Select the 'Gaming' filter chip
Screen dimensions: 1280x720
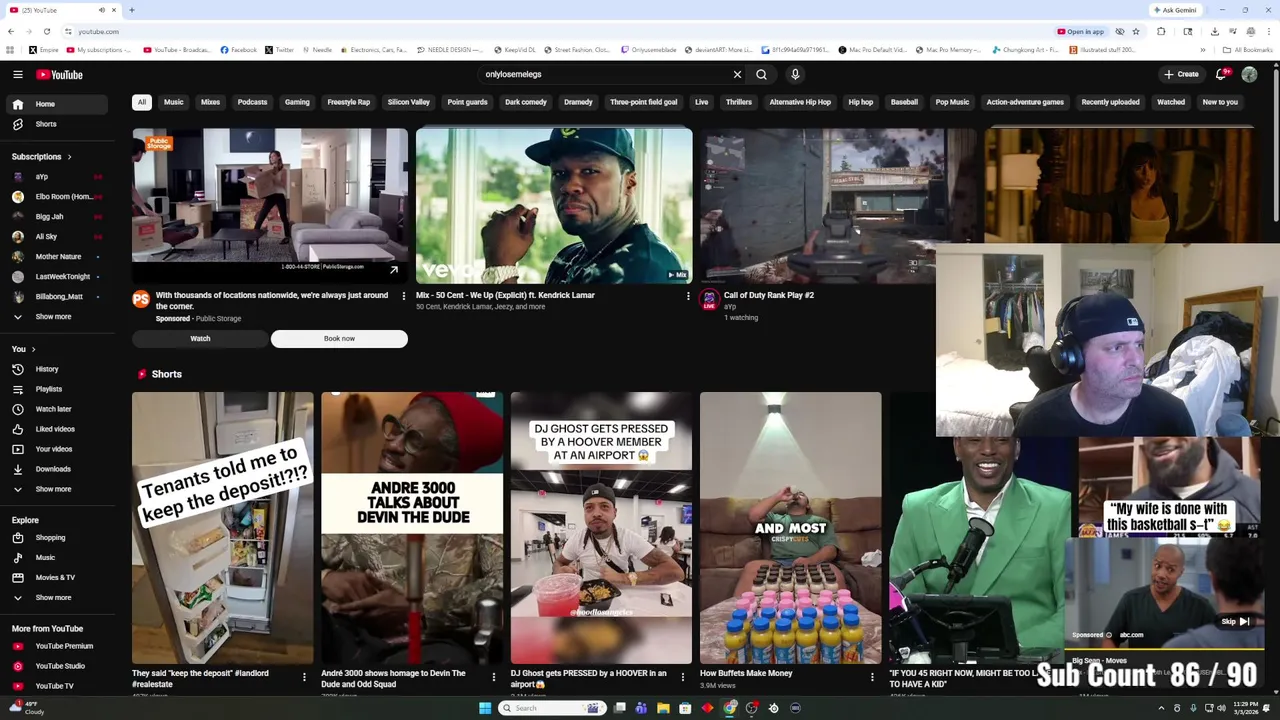[297, 102]
